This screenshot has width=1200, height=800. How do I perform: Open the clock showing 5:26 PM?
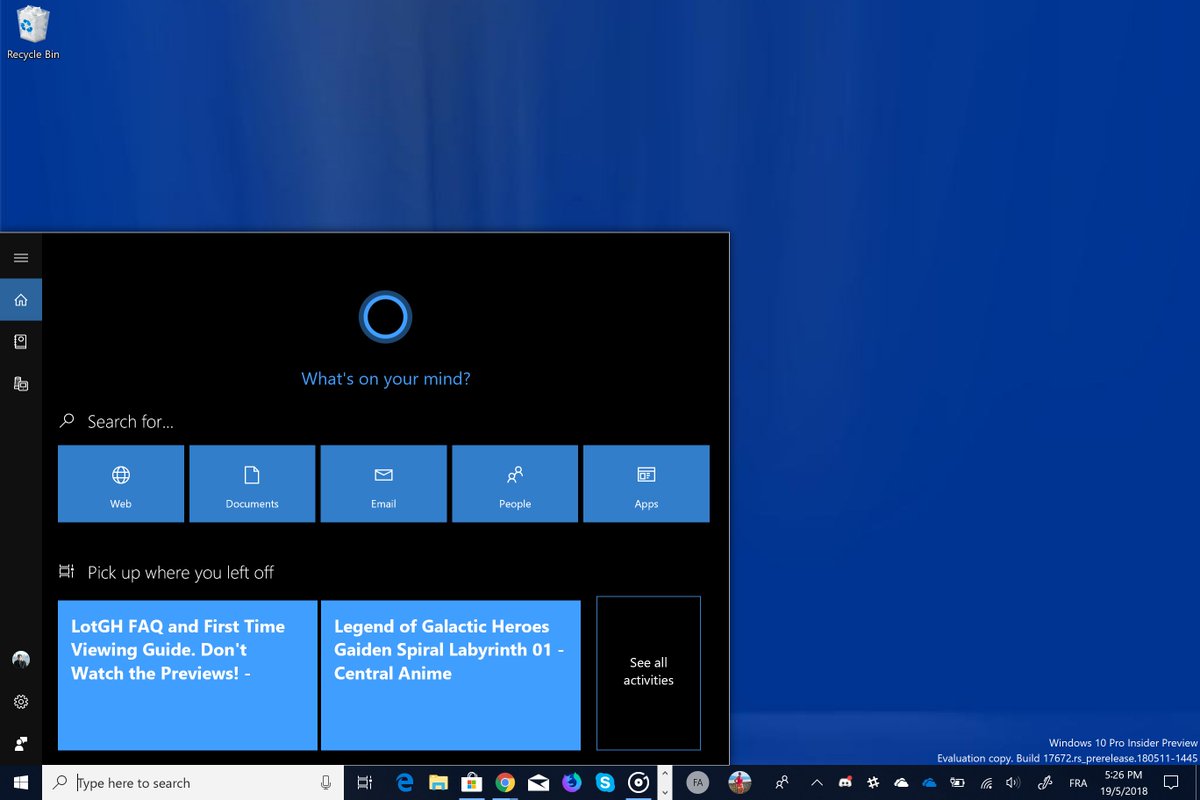pyautogui.click(x=1126, y=783)
